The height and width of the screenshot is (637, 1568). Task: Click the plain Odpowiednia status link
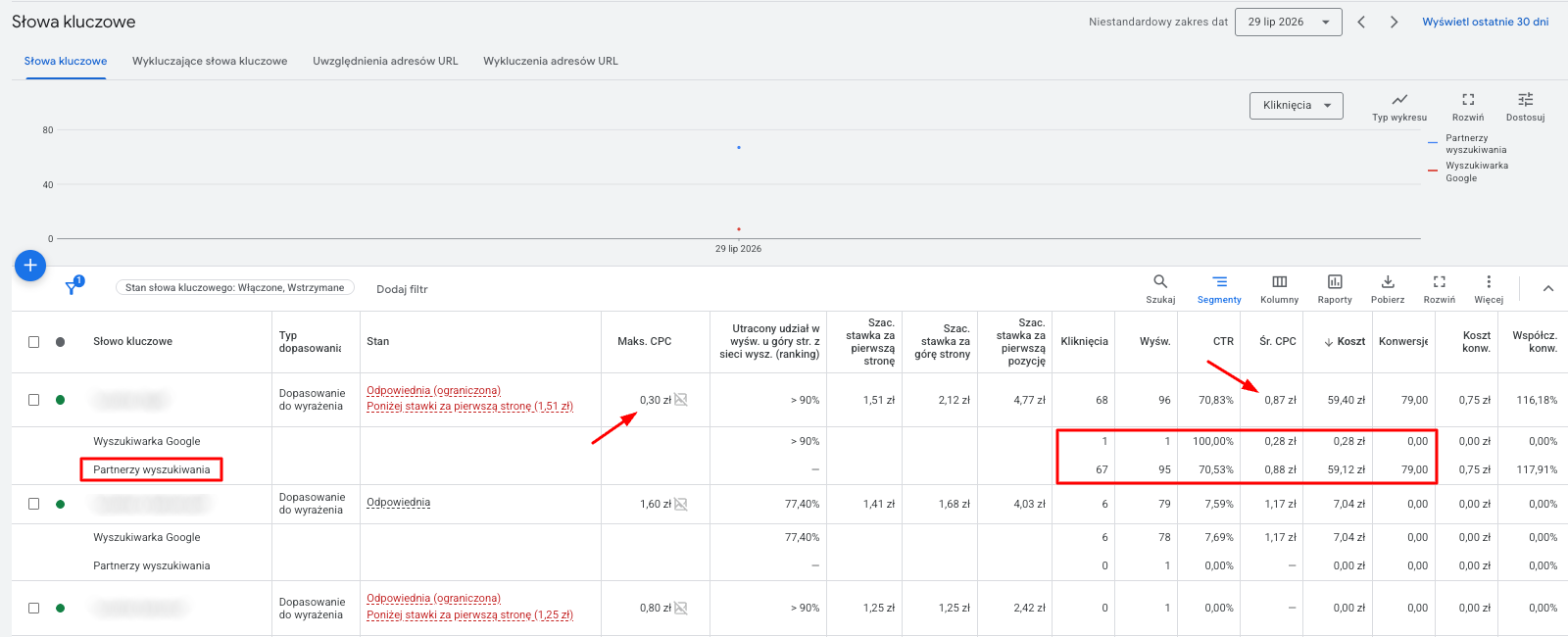coord(398,503)
